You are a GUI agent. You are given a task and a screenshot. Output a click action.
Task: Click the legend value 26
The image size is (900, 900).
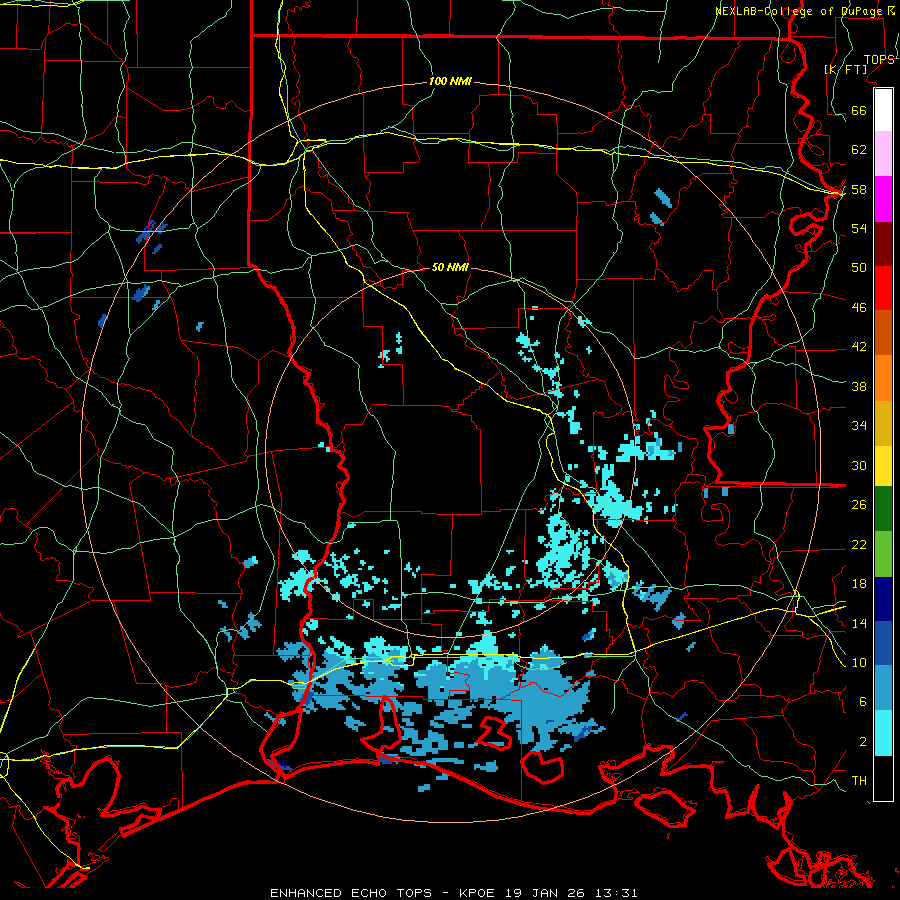coord(859,505)
